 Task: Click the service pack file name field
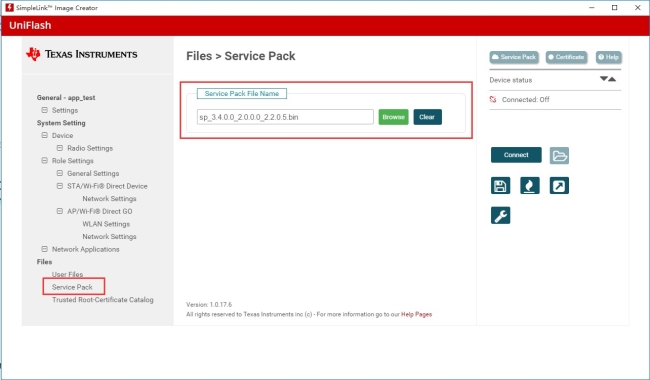[285, 117]
